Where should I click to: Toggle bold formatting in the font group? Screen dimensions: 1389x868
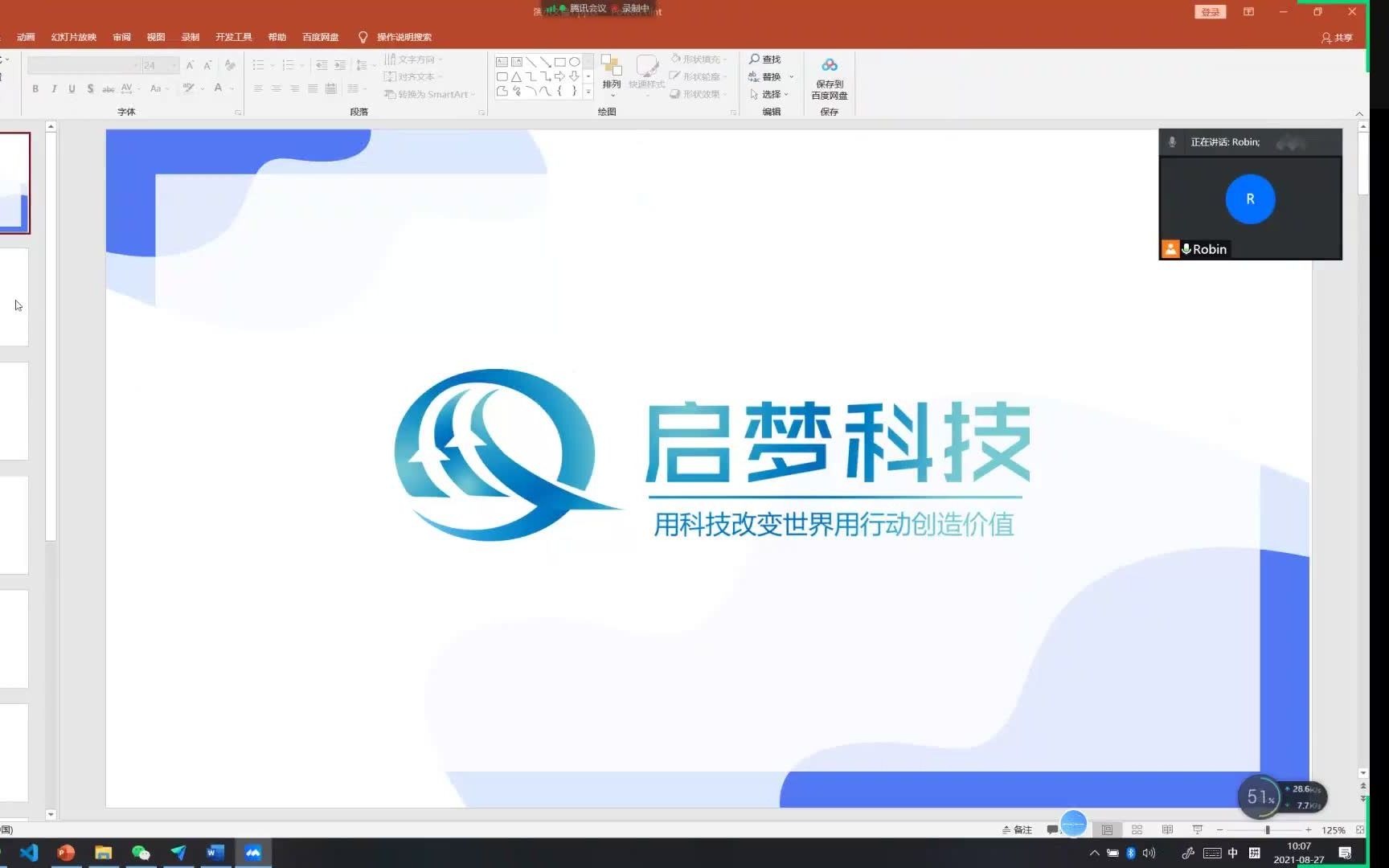35,88
